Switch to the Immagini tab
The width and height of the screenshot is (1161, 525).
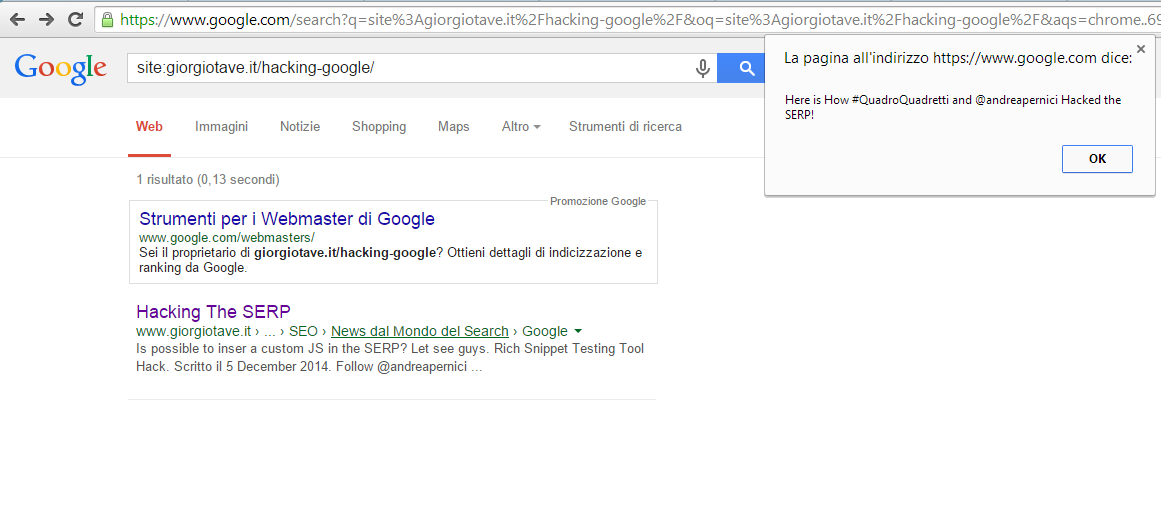click(x=221, y=127)
